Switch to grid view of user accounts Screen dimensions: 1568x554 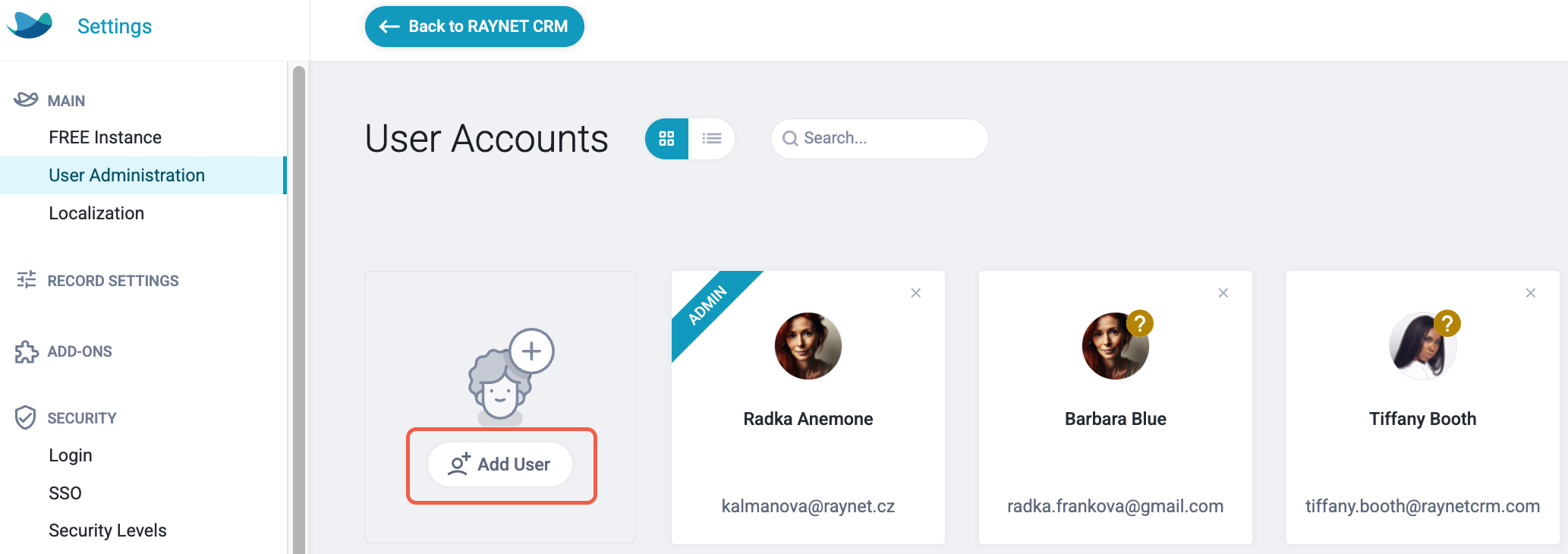[x=667, y=138]
